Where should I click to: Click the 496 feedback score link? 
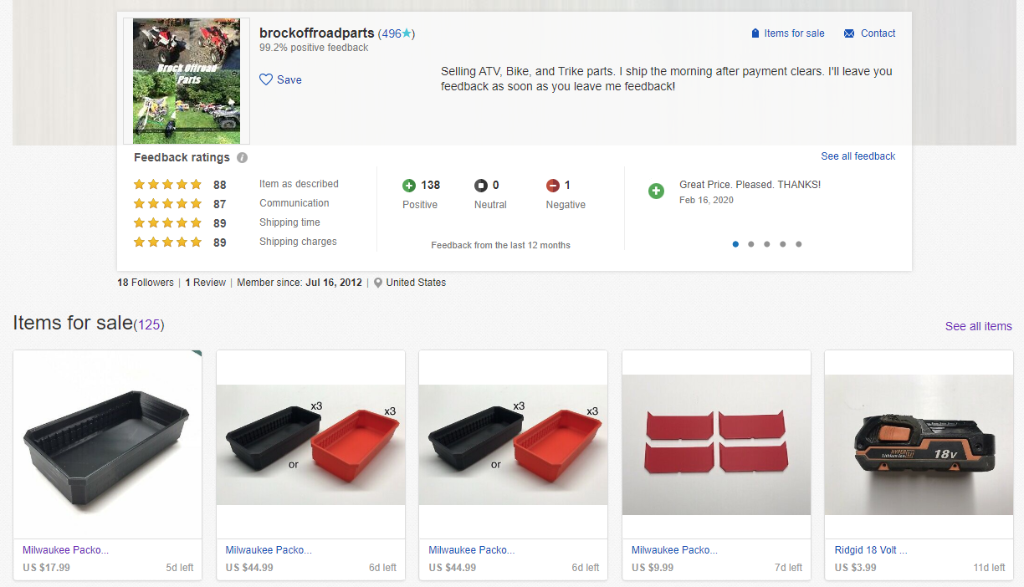(x=391, y=33)
